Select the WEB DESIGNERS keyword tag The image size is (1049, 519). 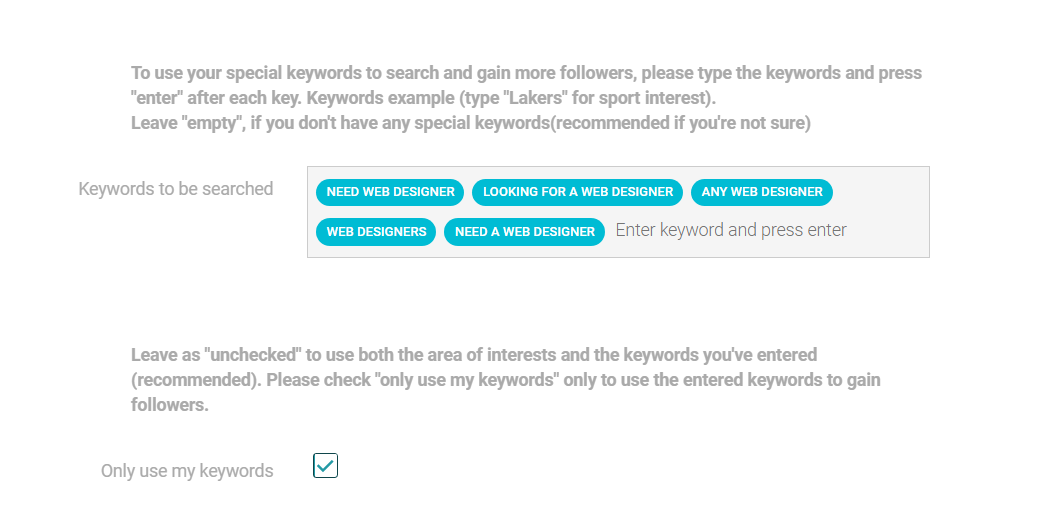[376, 232]
